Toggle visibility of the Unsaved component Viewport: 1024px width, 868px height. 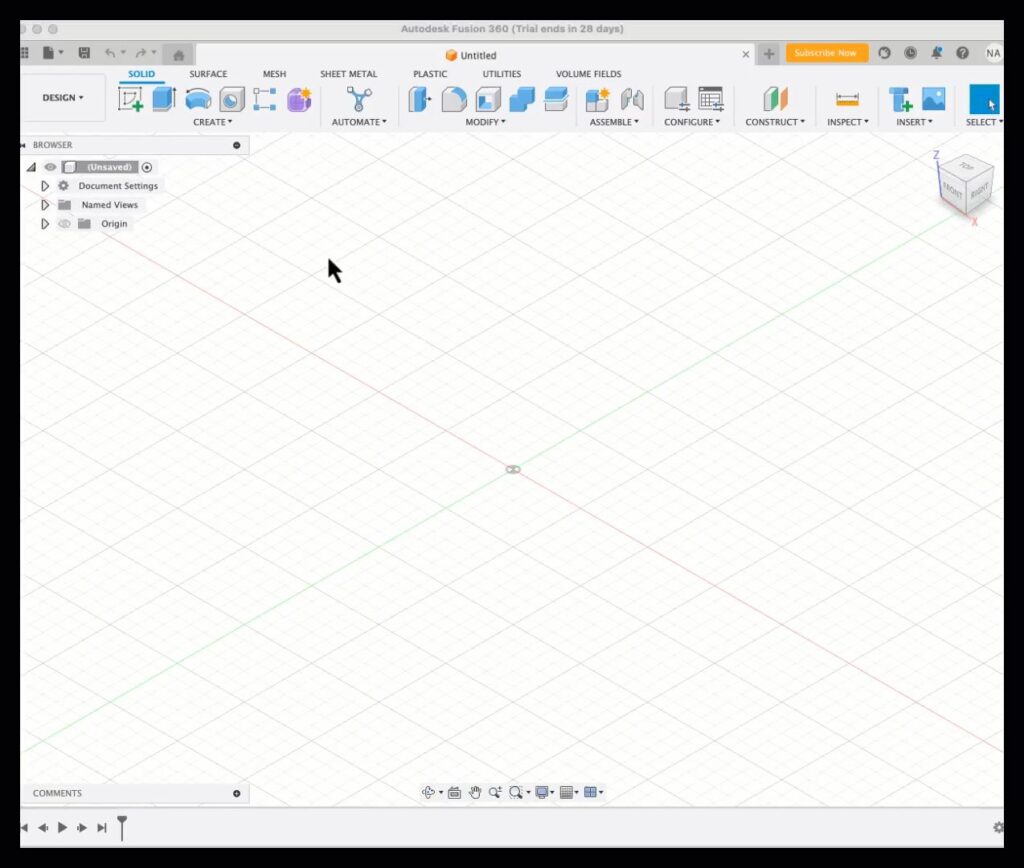(50, 167)
